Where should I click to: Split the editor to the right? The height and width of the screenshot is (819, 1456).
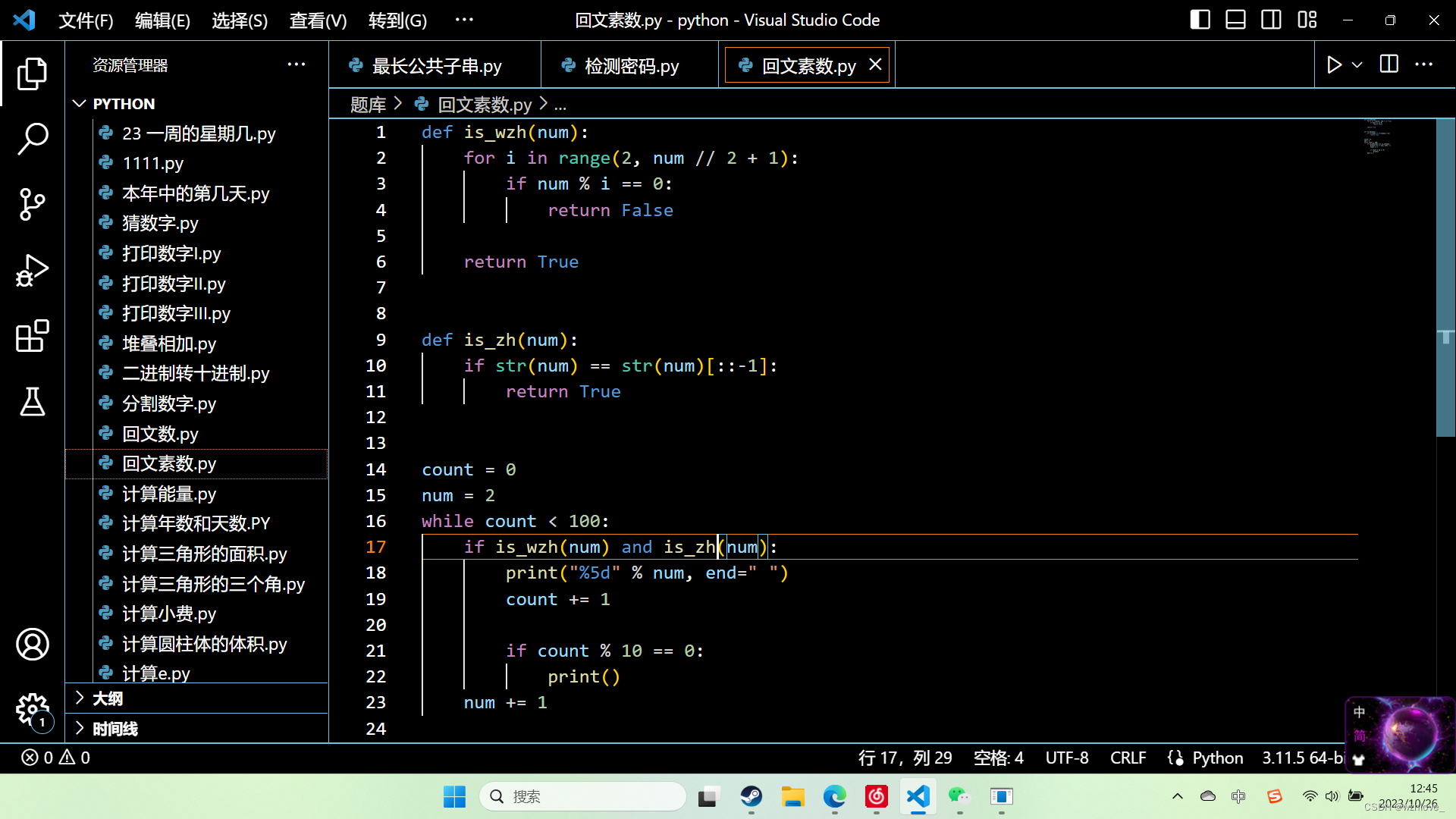coord(1389,65)
